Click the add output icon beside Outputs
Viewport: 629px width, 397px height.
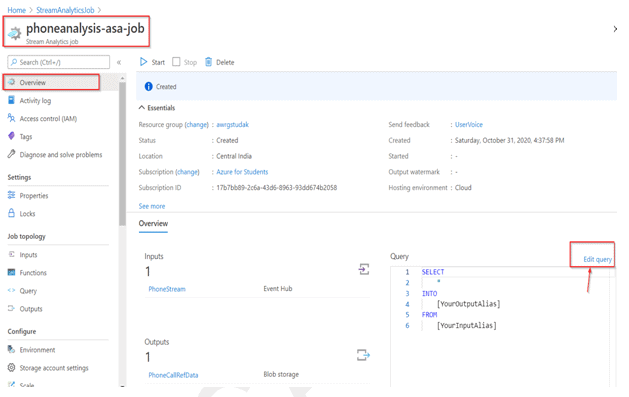(363, 355)
